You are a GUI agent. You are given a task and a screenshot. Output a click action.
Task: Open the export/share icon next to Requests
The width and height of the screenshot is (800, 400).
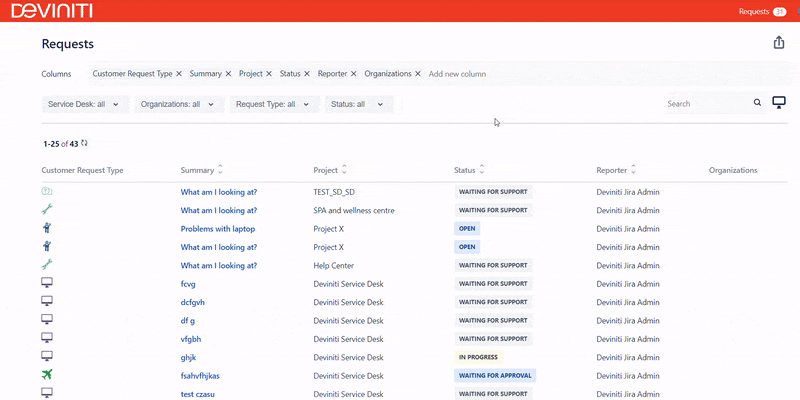point(779,43)
